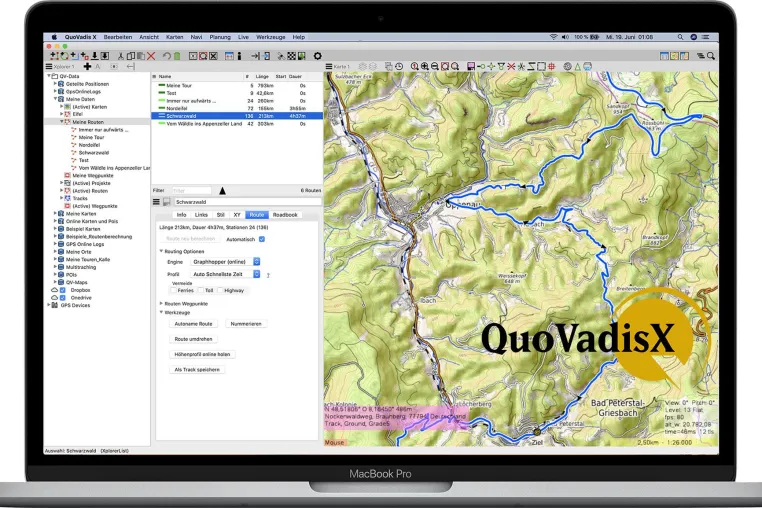Image resolution: width=762 pixels, height=508 pixels.
Task: Click the undo arrow icon
Action: (167, 56)
